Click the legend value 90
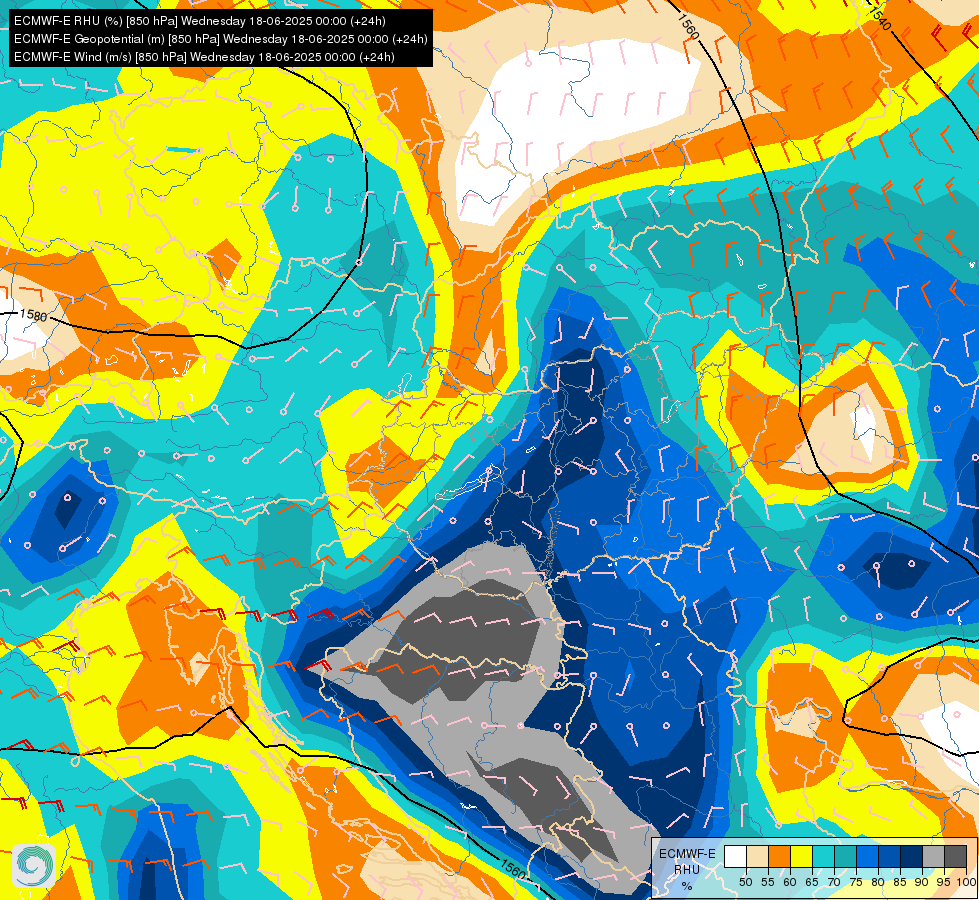 [x=922, y=882]
